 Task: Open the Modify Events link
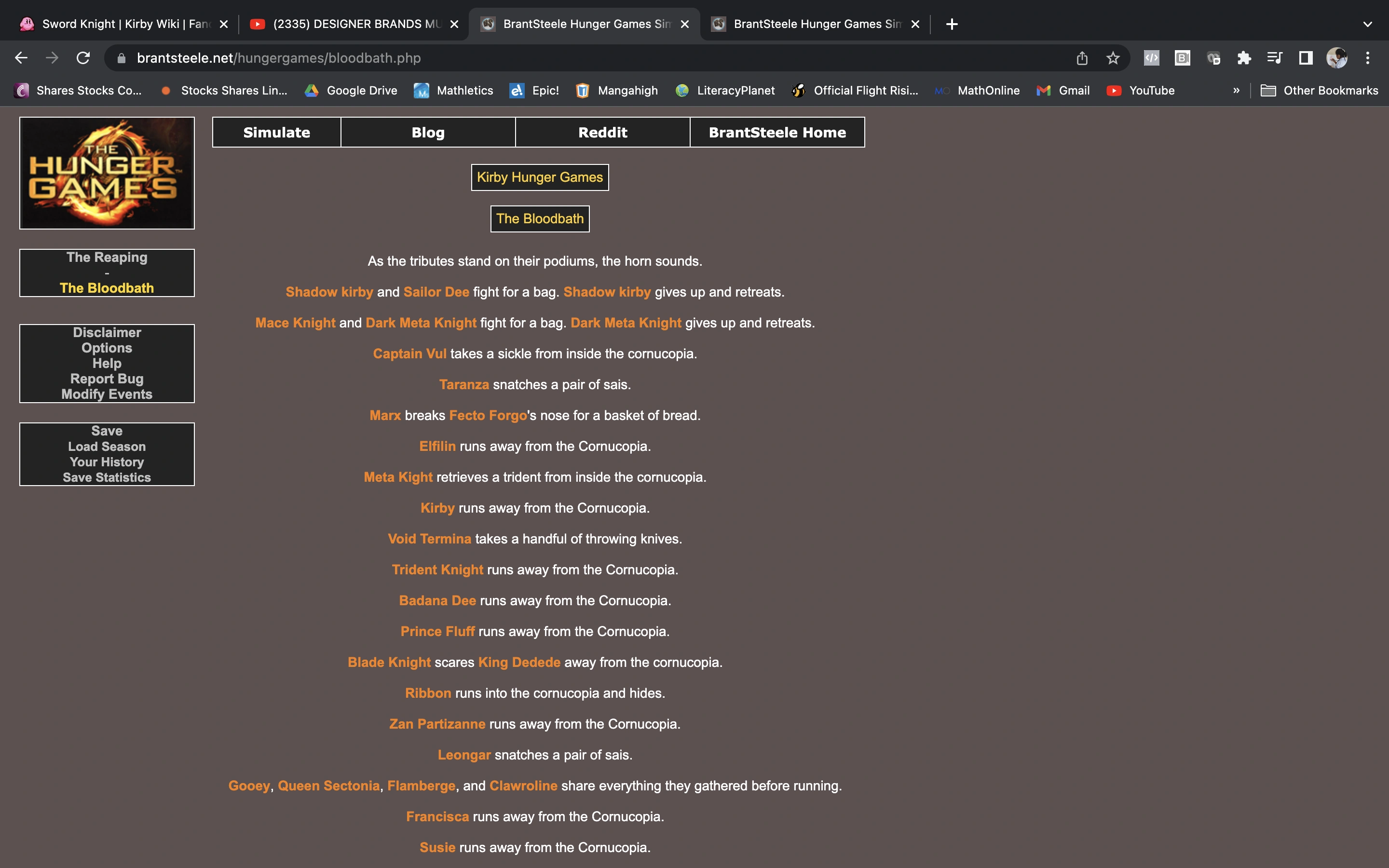coord(106,394)
